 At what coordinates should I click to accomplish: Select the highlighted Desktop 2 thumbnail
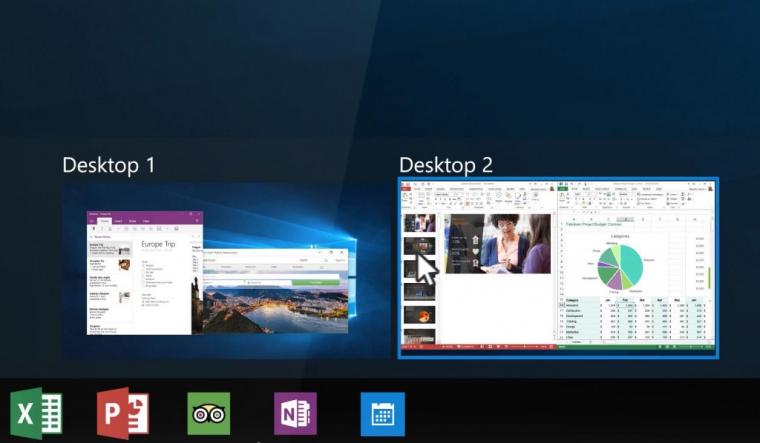click(557, 267)
